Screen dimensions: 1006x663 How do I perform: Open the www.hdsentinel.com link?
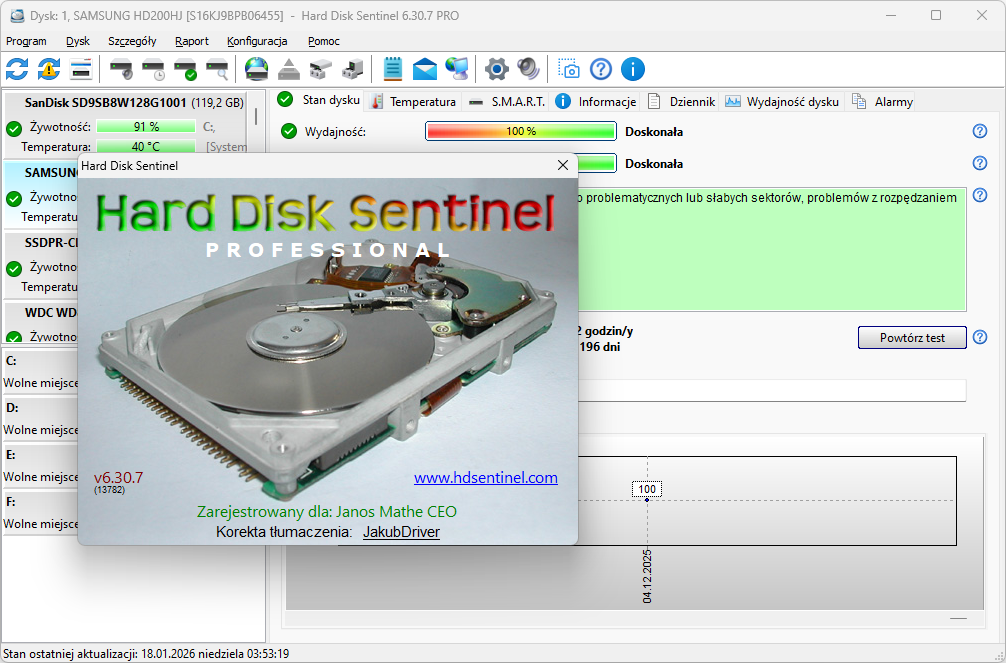tap(486, 478)
